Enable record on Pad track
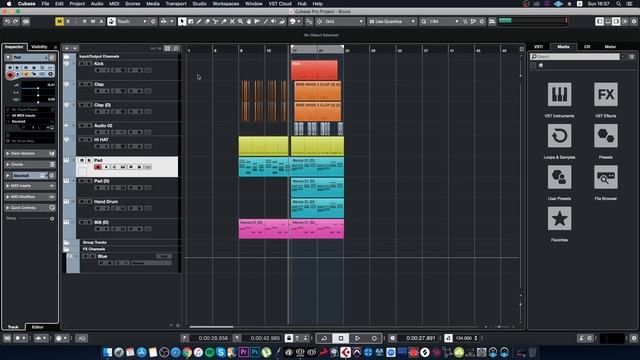 tap(98, 167)
